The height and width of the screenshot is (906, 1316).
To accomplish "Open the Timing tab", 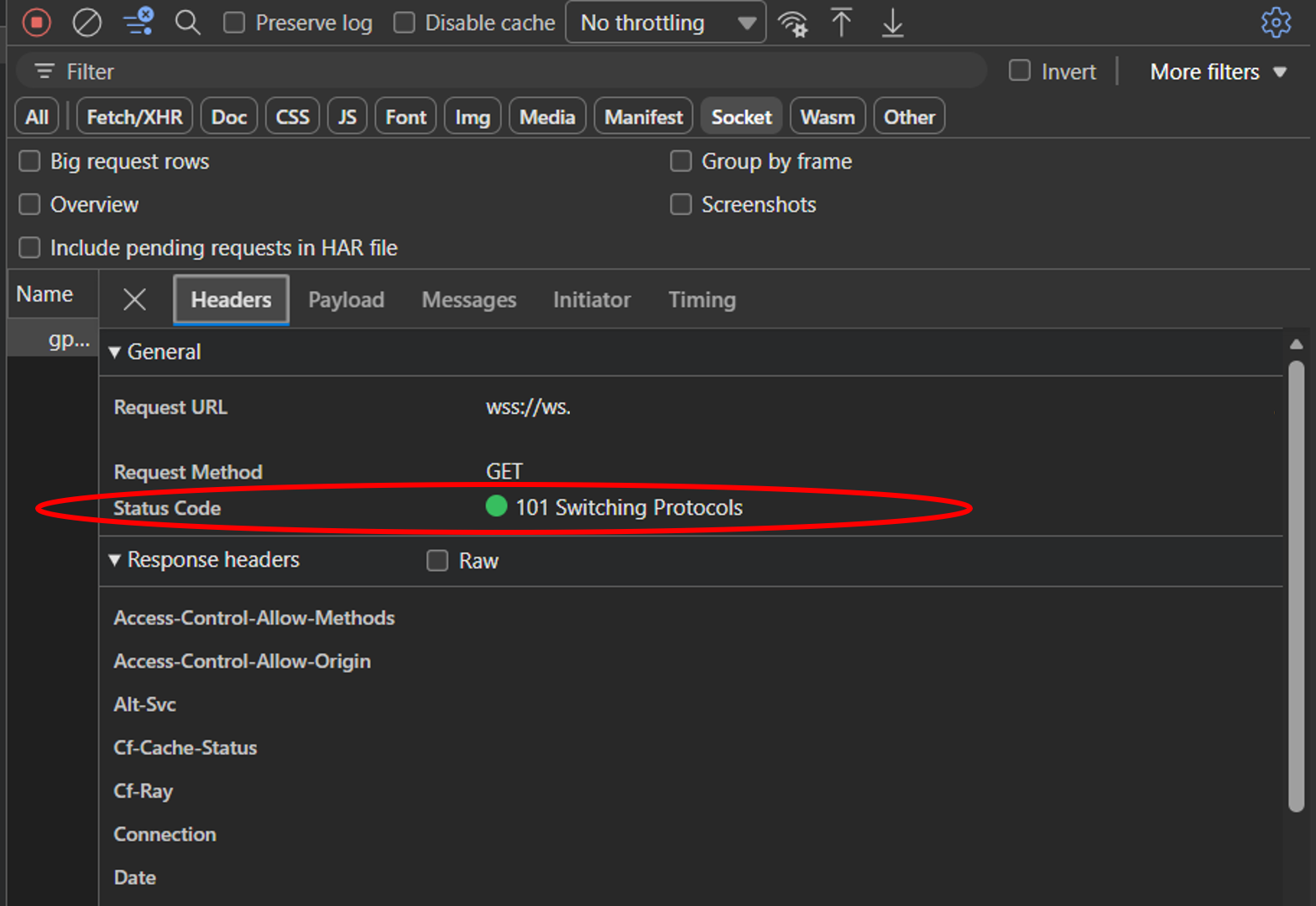I will point(702,300).
